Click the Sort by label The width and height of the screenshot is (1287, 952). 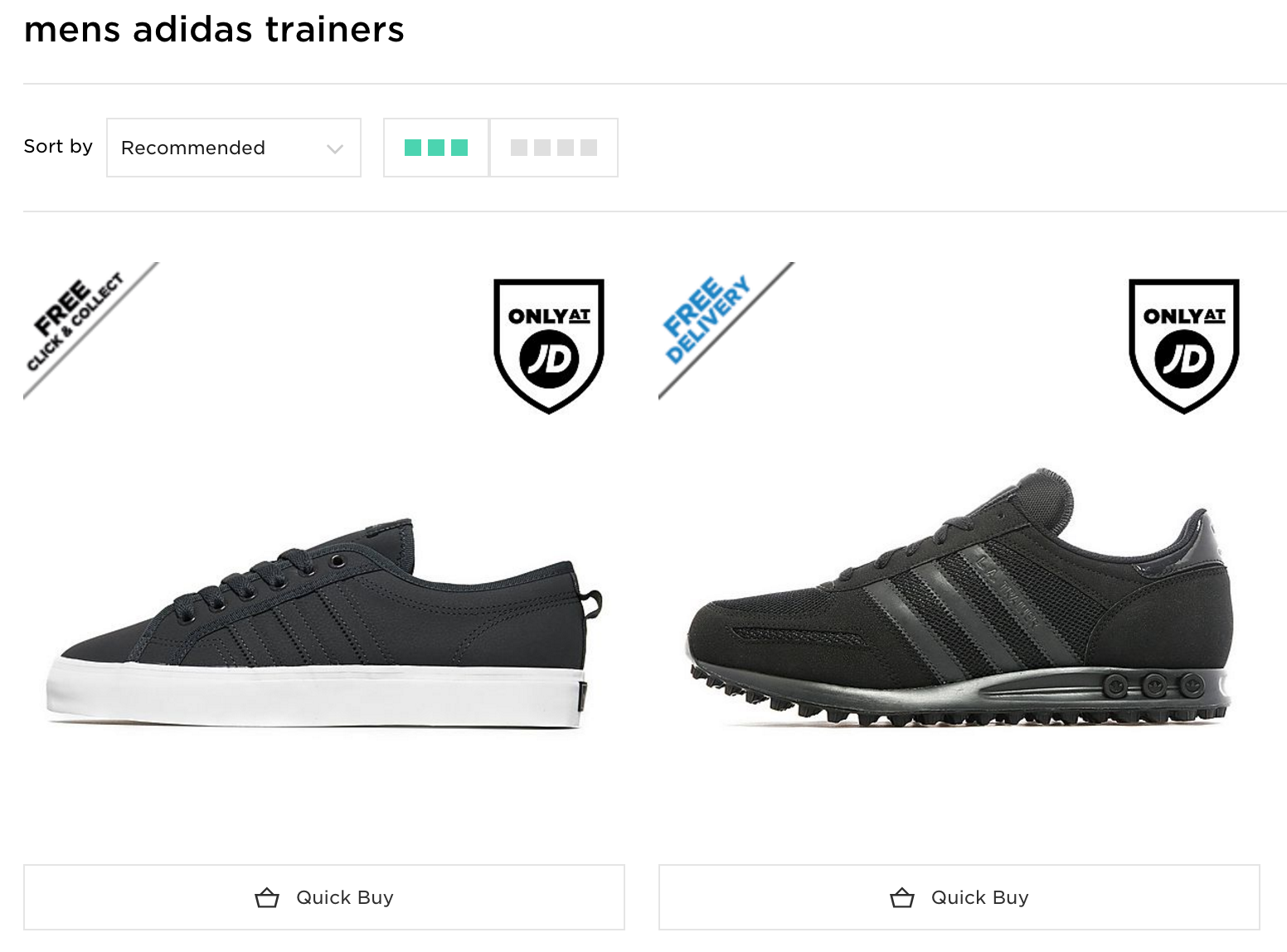point(57,147)
